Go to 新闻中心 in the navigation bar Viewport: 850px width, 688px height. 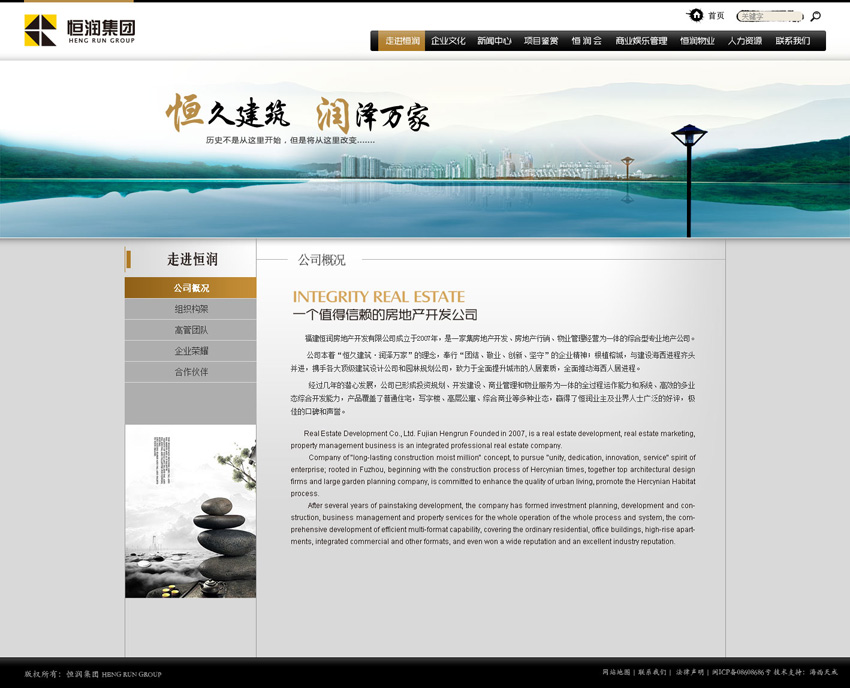(494, 41)
